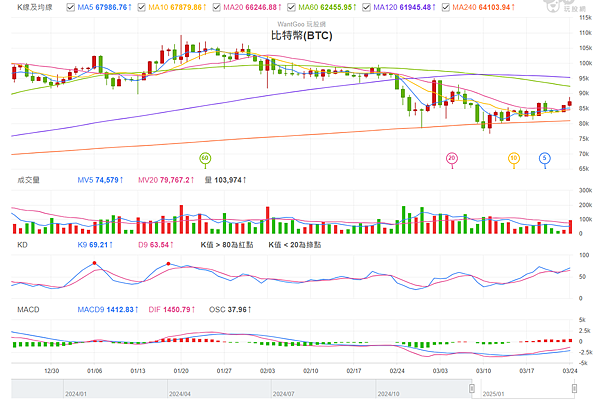Click the MA120 61945.48 value label
Image resolution: width=600 pixels, height=401 pixels.
pos(404,7)
